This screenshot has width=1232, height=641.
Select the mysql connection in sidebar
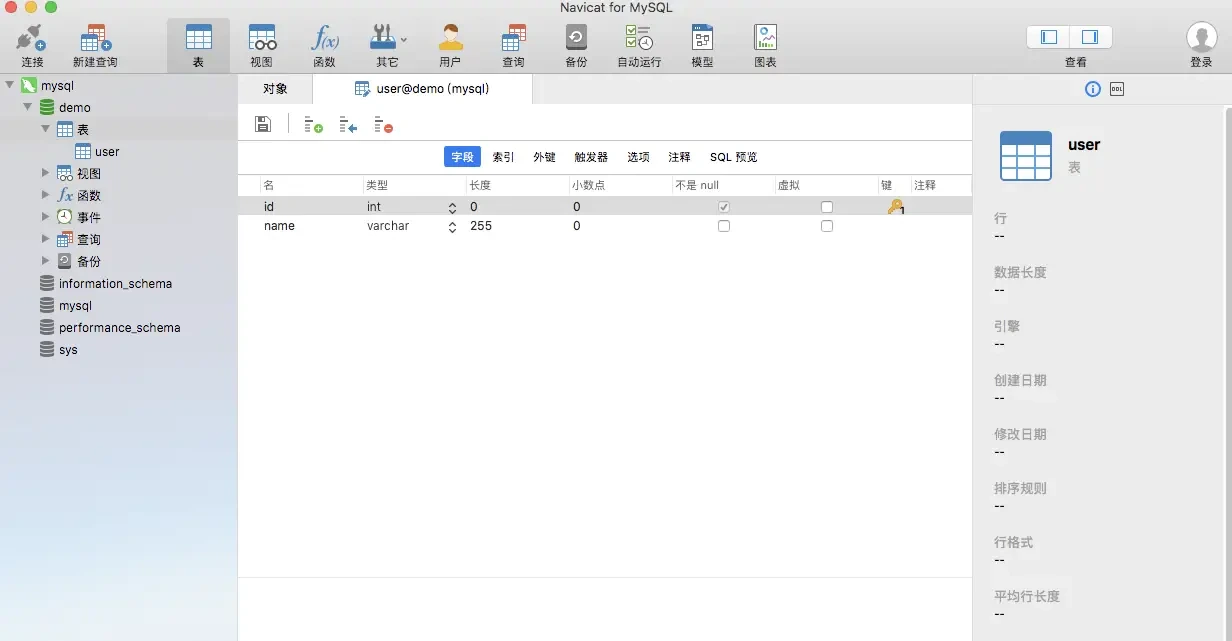tap(57, 85)
